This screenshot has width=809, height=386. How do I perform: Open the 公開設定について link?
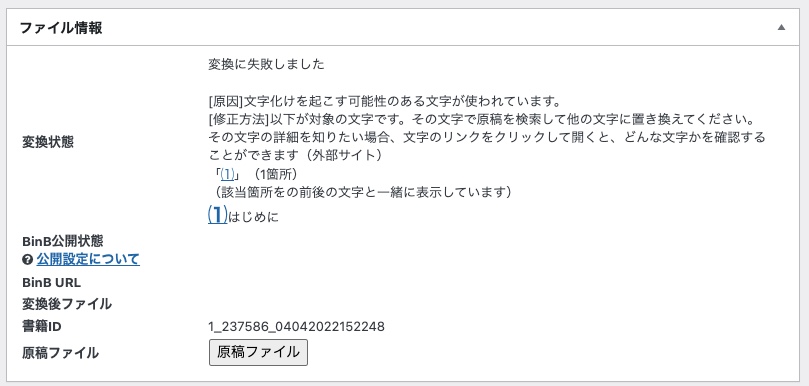pos(88,259)
